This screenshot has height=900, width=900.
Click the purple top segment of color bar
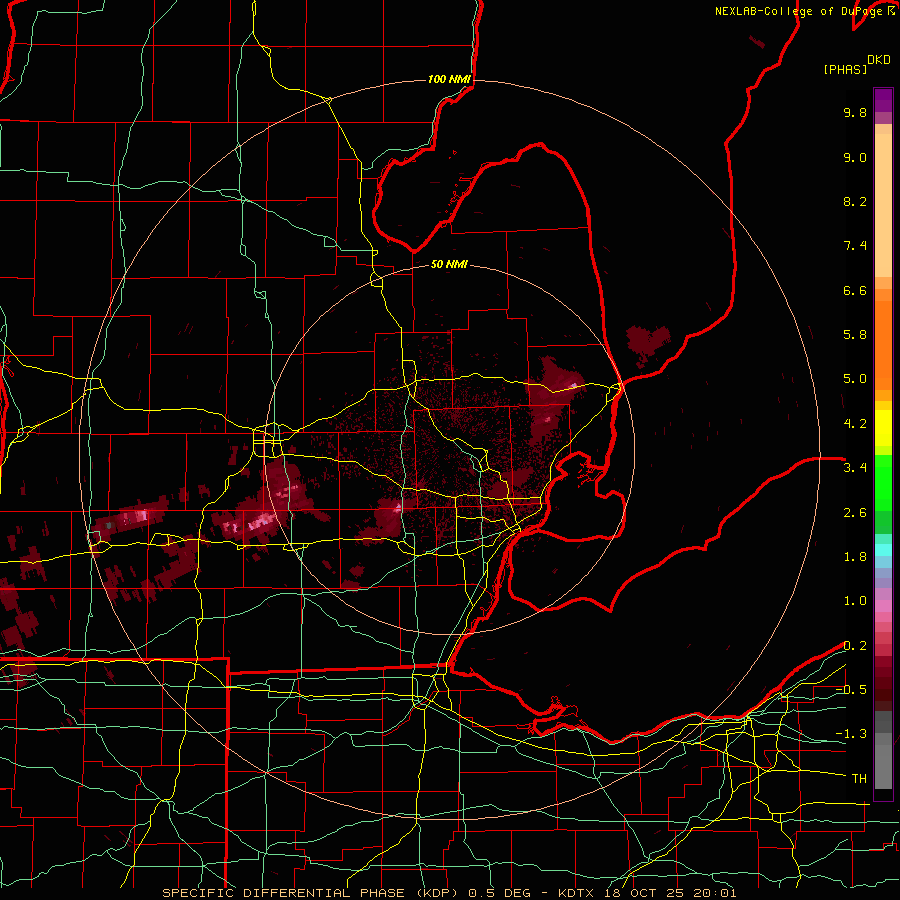(x=883, y=100)
